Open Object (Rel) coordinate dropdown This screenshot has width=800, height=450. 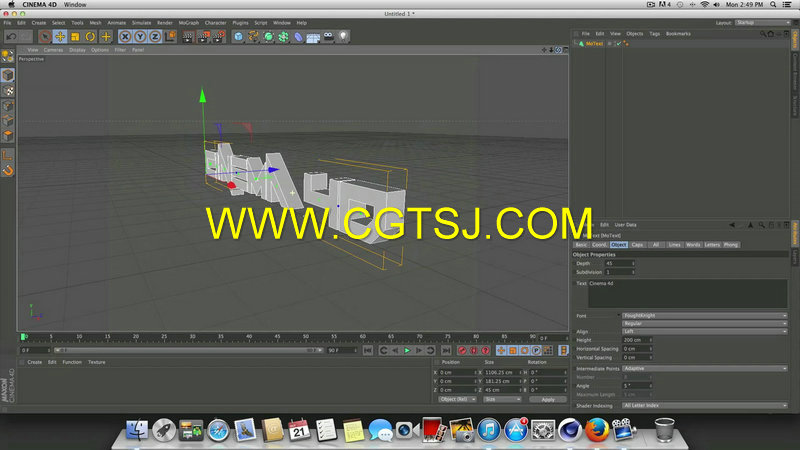coord(457,399)
